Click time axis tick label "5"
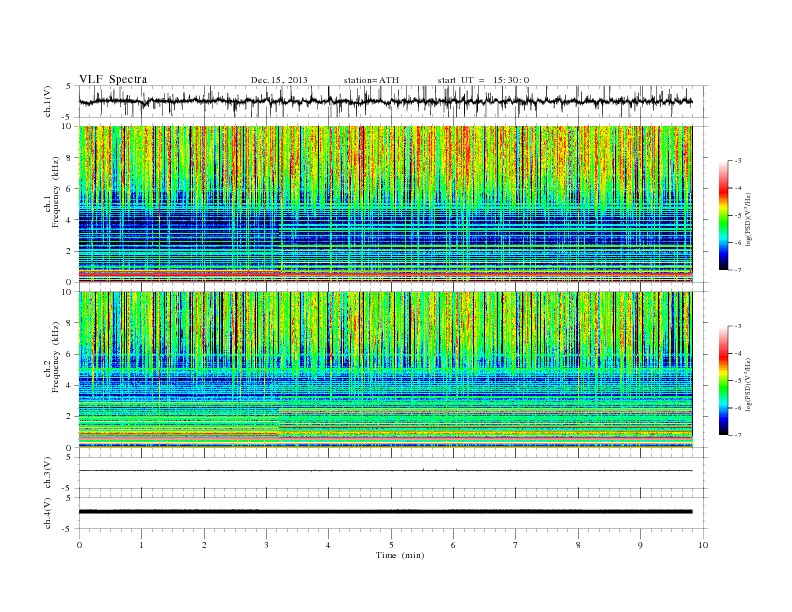This screenshot has height=612, width=792. click(x=391, y=545)
